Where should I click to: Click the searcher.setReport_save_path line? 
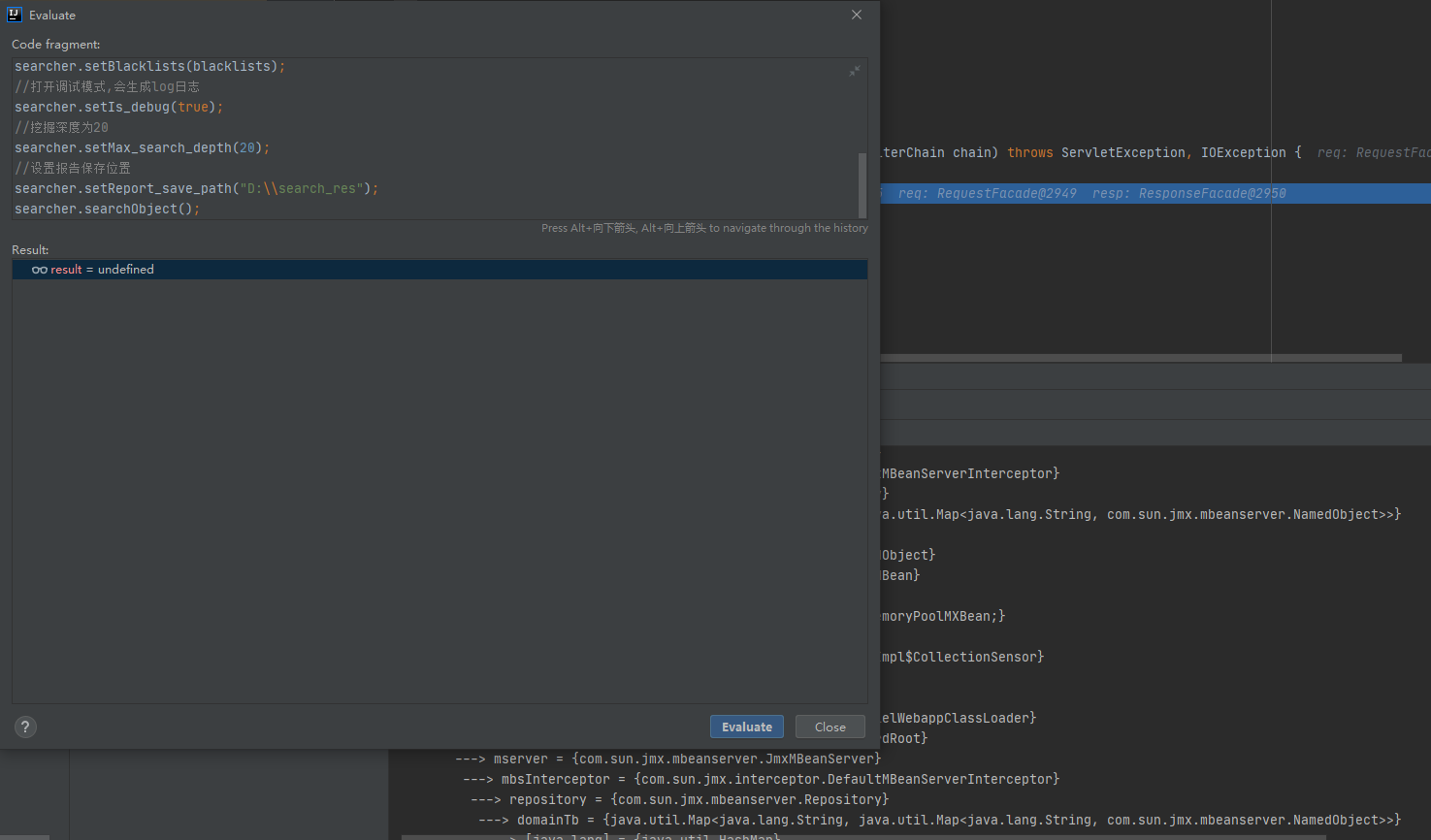pos(197,188)
